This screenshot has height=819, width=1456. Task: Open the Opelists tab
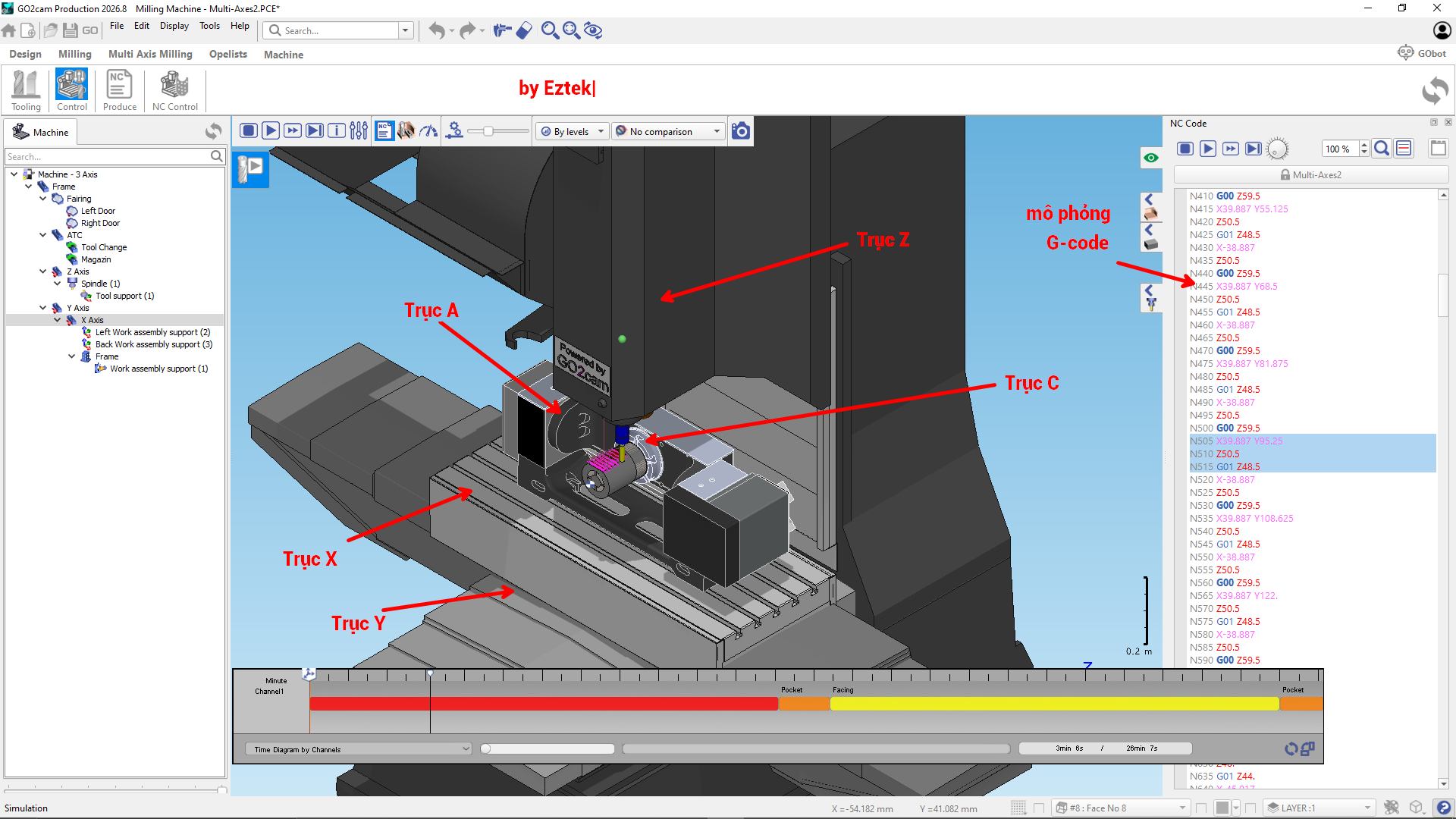[x=228, y=54]
